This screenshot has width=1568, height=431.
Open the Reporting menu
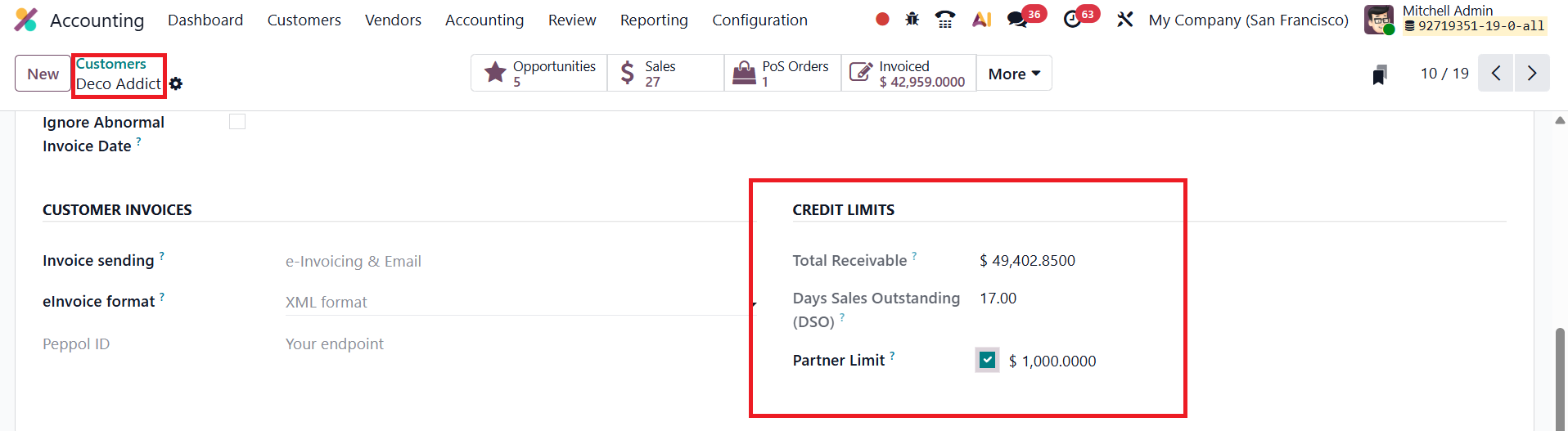(654, 20)
